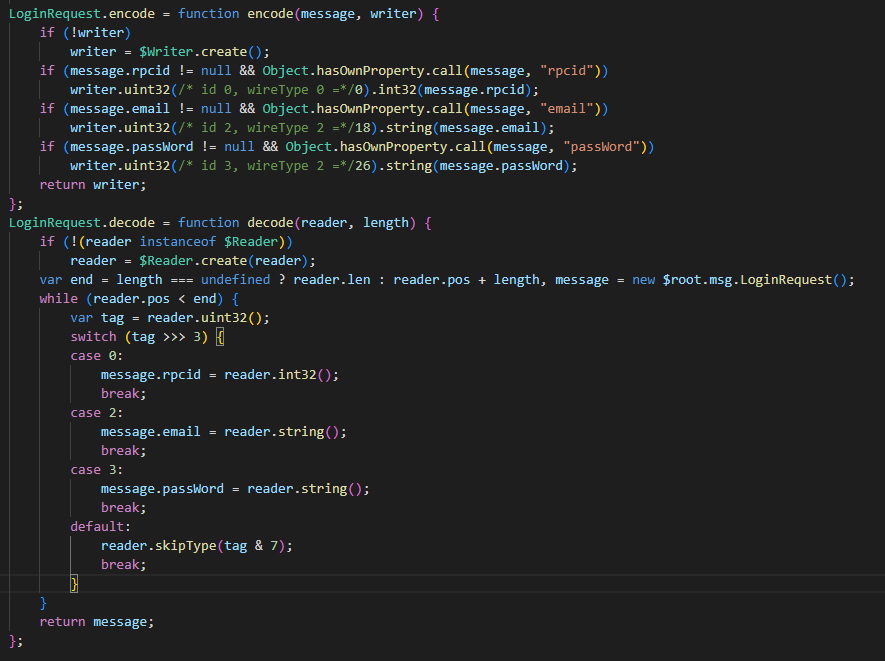The image size is (885, 661).
Task: Click '$Reader.create(reader)' call
Action: coord(224,261)
